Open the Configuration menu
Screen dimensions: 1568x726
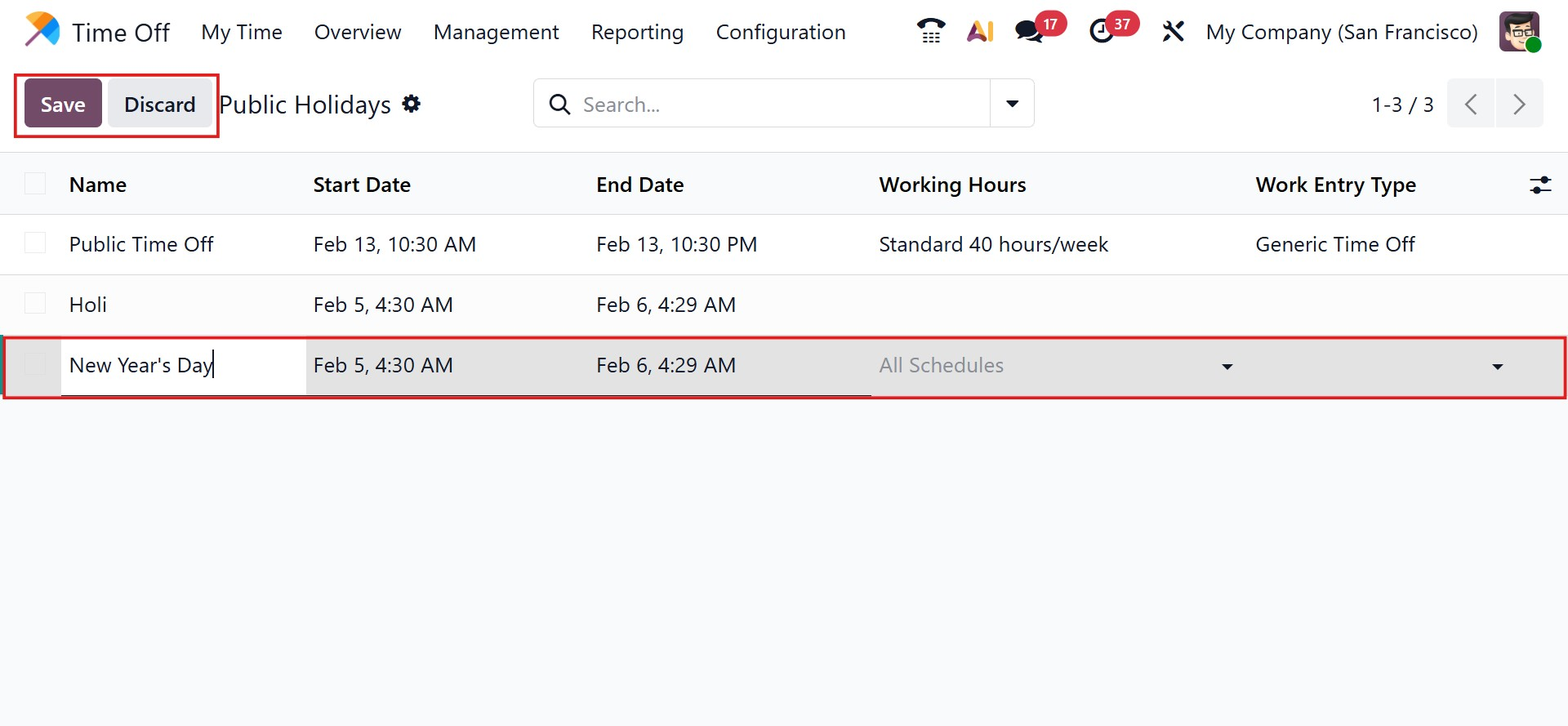(780, 32)
